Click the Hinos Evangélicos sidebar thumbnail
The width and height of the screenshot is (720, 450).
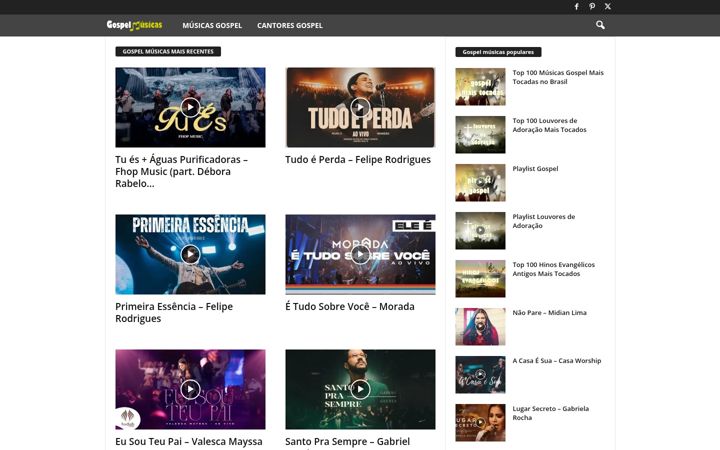pyautogui.click(x=480, y=279)
